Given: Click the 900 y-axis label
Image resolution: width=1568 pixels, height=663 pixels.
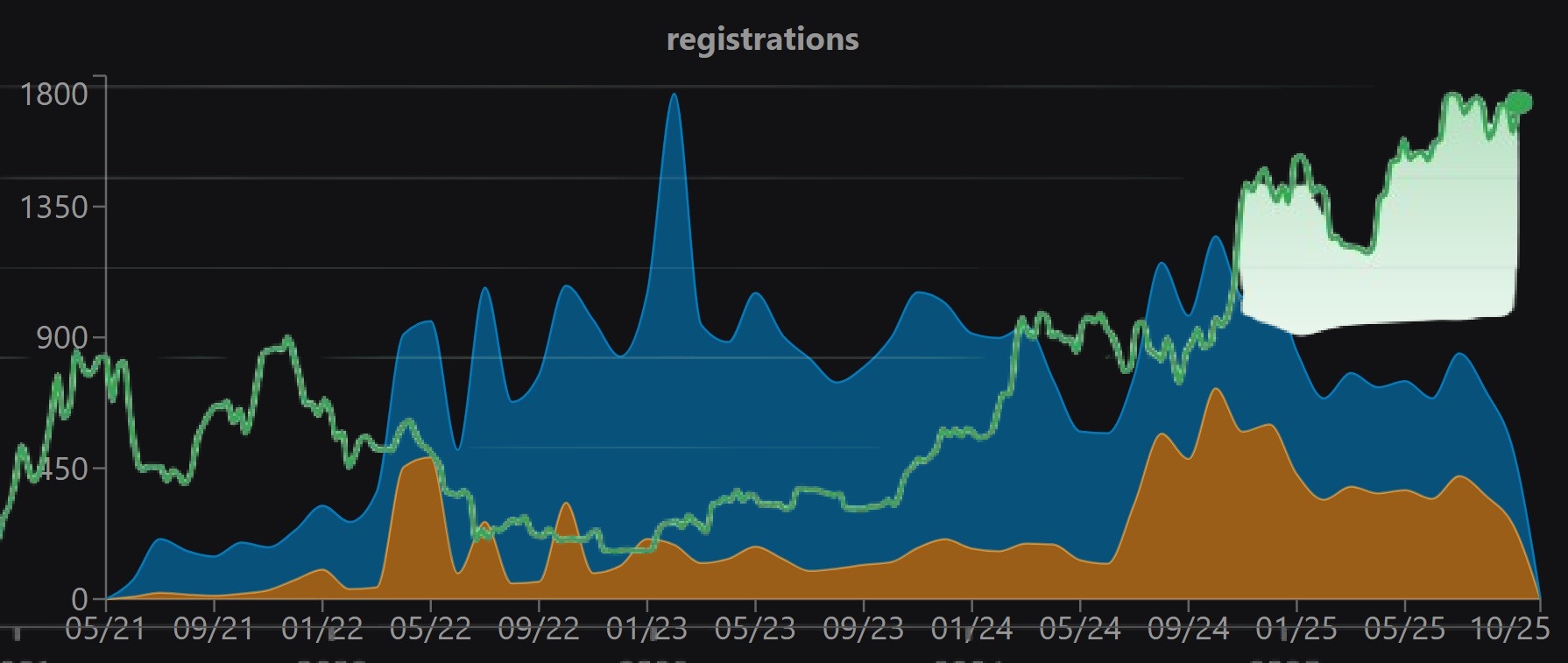Looking at the screenshot, I should click(62, 338).
